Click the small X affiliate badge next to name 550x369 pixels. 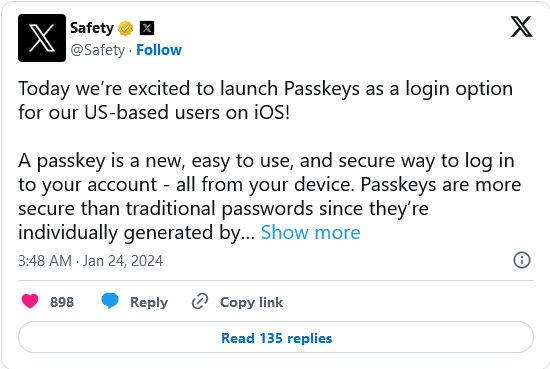pos(147,28)
